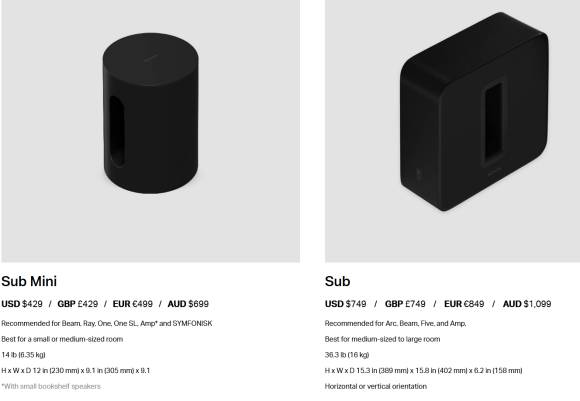580x401 pixels.
Task: Click 'Best for medium-sized to large room'
Action: 382,339
